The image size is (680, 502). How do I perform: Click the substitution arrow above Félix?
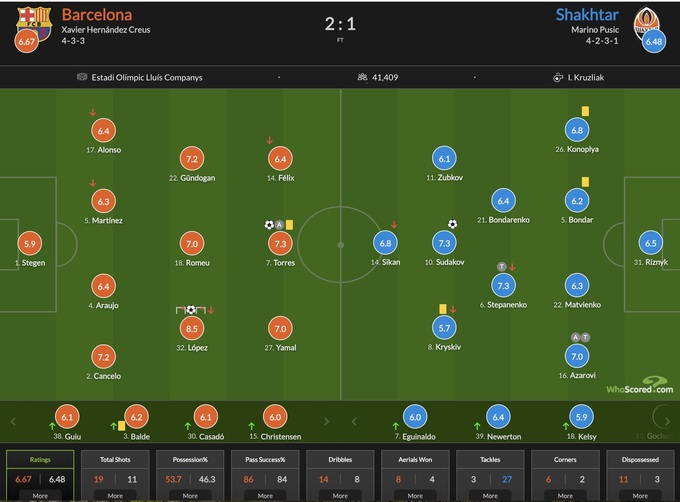[269, 141]
